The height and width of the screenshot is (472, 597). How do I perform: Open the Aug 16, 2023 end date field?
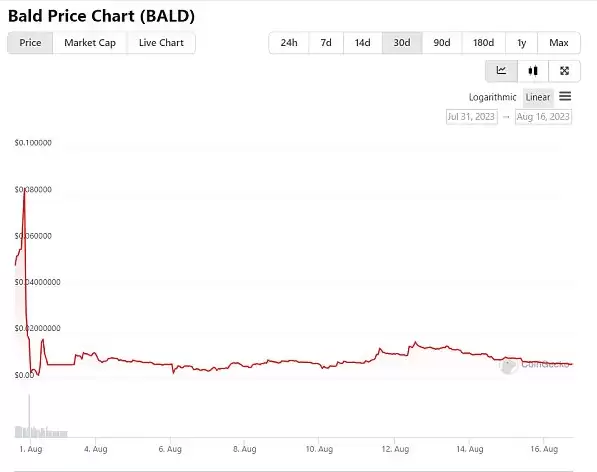[x=543, y=116]
